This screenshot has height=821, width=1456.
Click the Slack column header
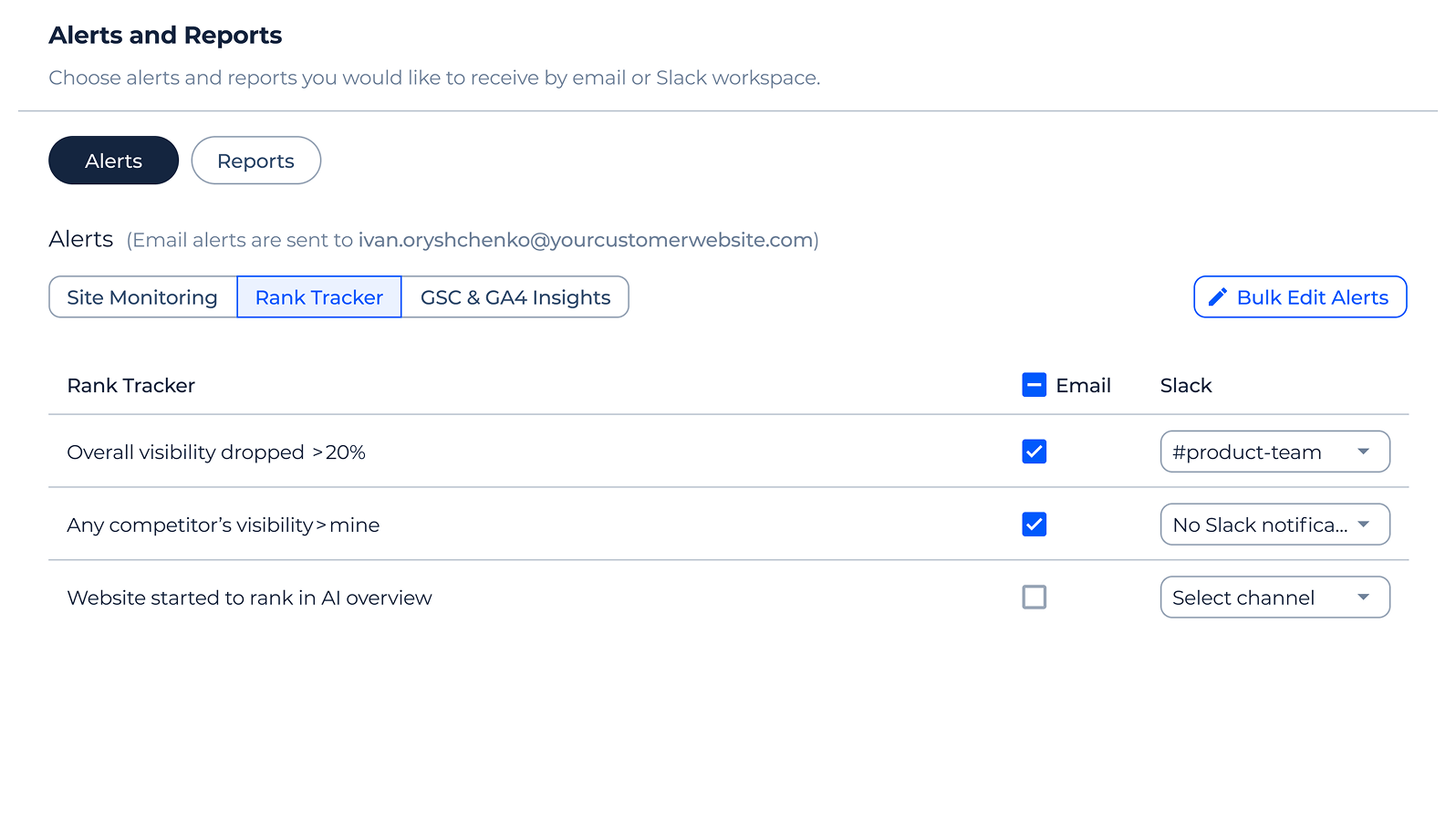click(x=1185, y=385)
